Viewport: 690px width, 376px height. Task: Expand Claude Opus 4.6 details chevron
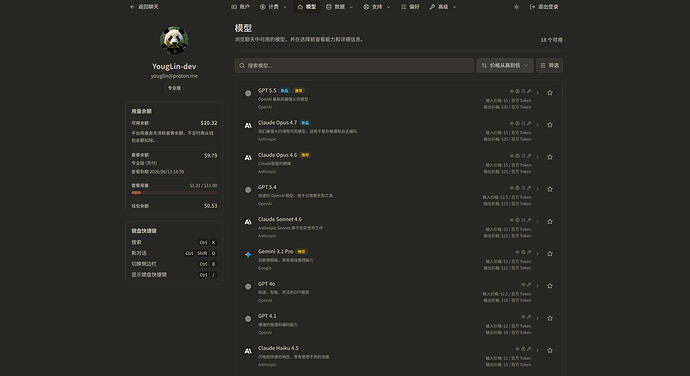[538, 157]
